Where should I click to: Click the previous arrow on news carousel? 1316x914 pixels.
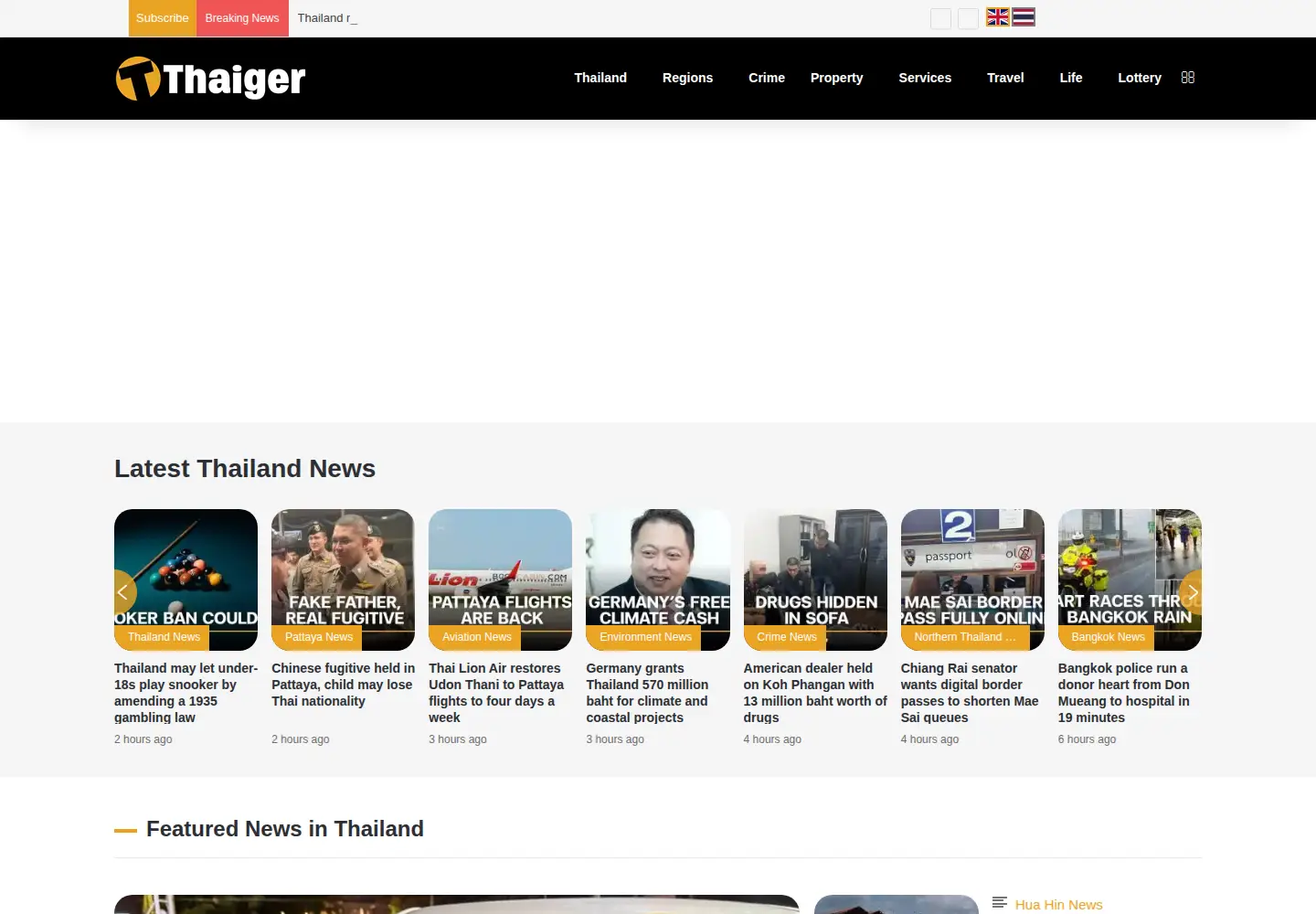click(x=123, y=592)
